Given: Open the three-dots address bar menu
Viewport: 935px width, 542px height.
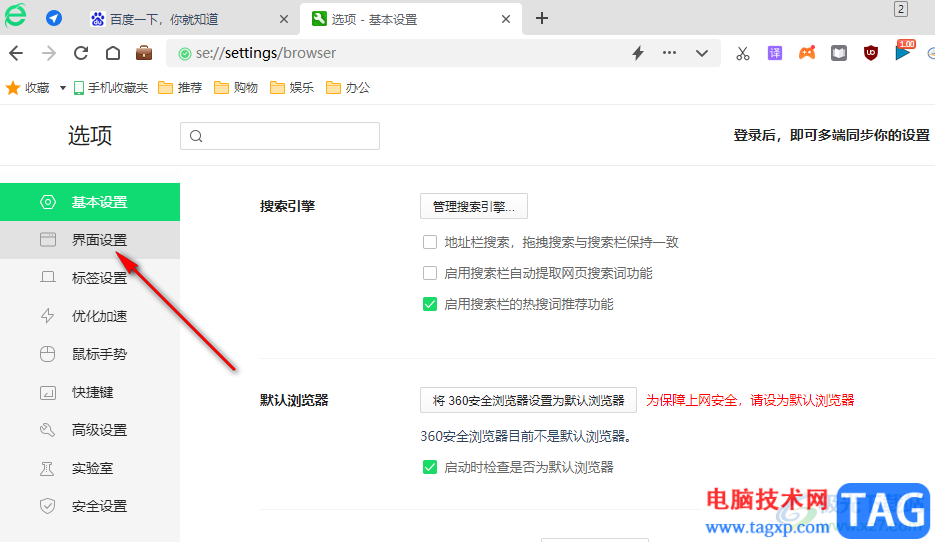Looking at the screenshot, I should pos(670,52).
